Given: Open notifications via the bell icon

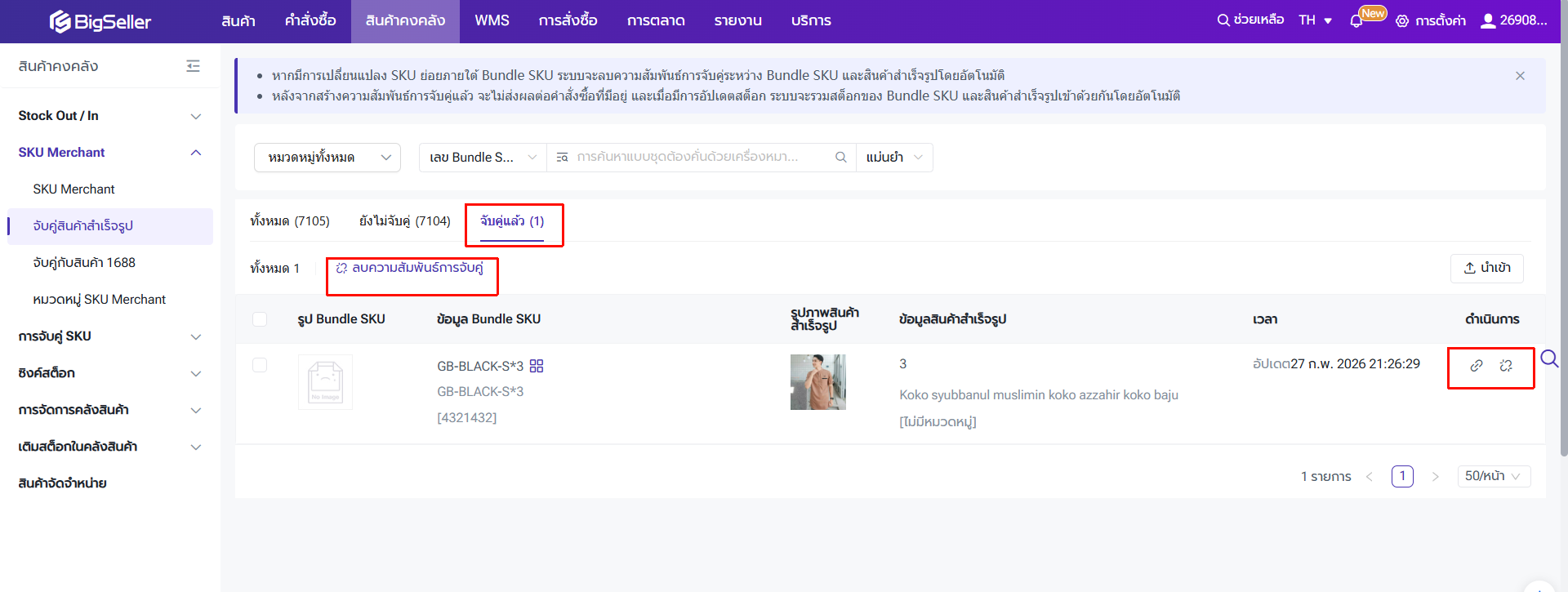Looking at the screenshot, I should (1356, 21).
